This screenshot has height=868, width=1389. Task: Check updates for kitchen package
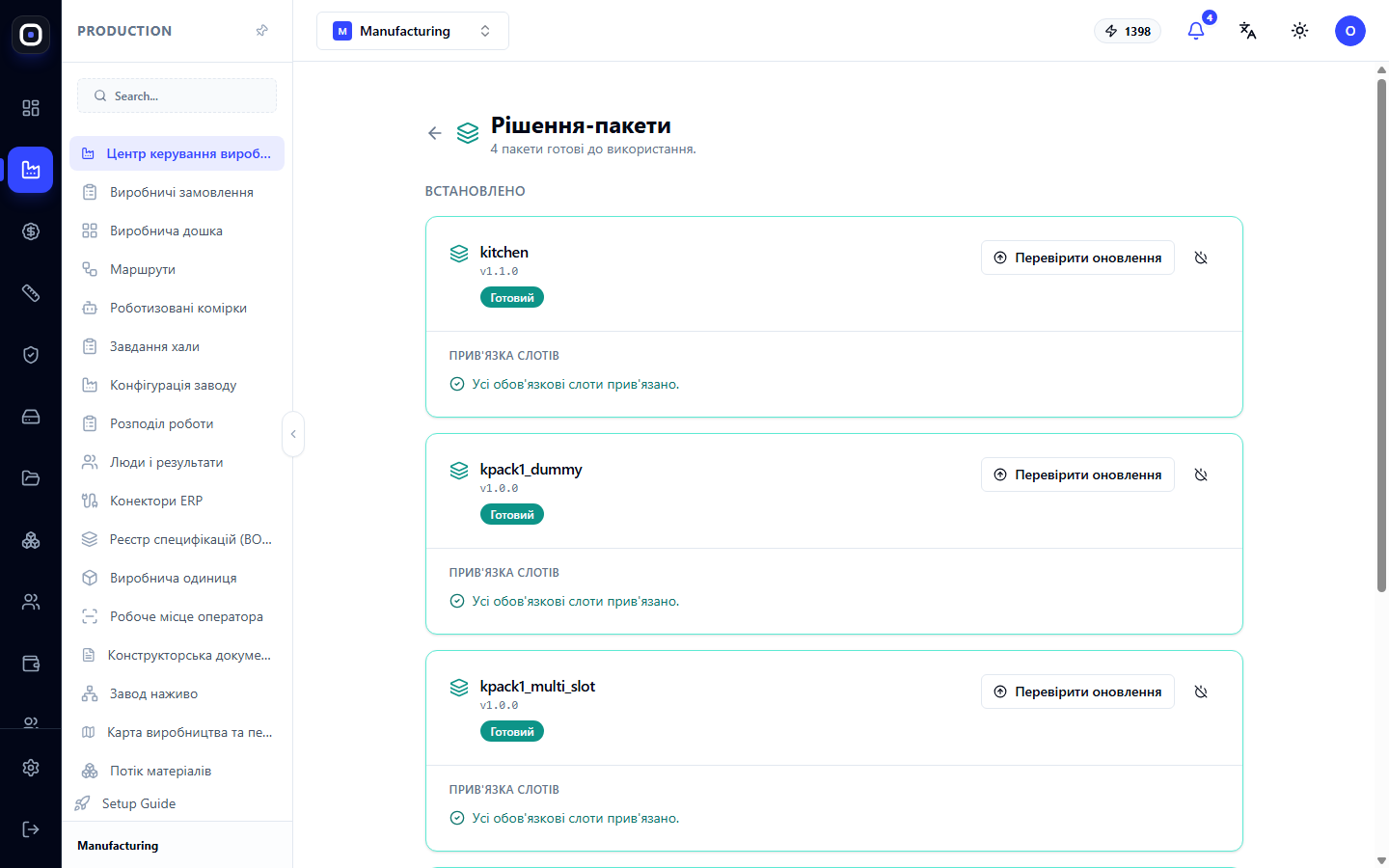coord(1077,258)
